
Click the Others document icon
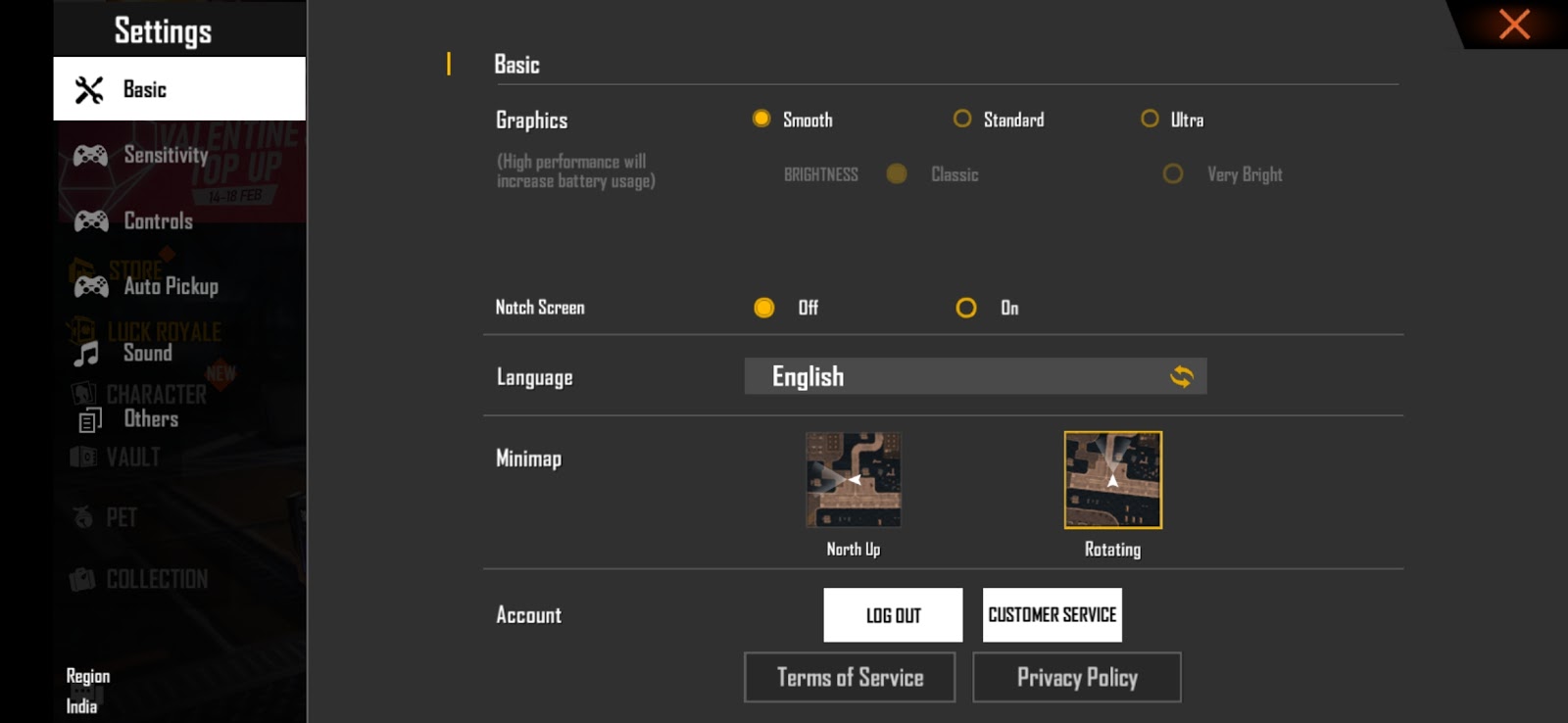click(89, 420)
